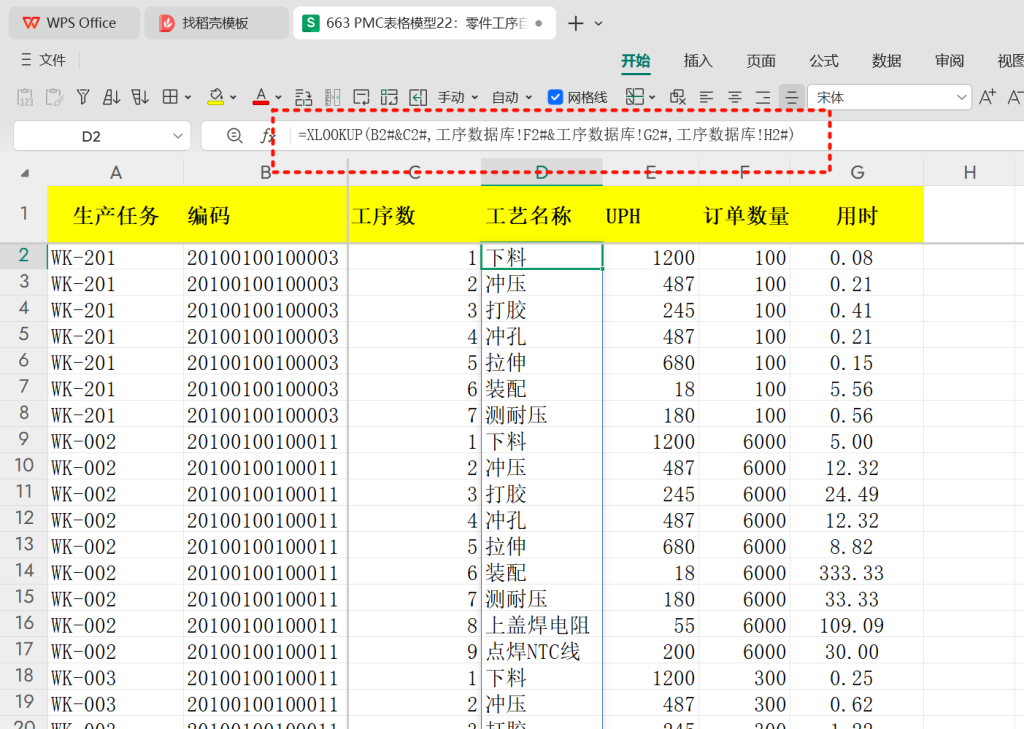The height and width of the screenshot is (729, 1024).
Task: Open the 手动 dropdown
Action: [x=458, y=97]
